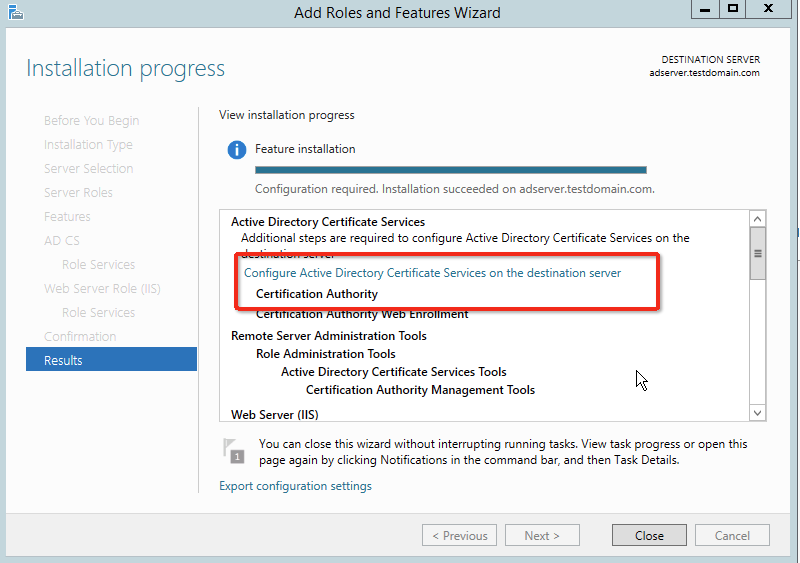Click the blue info icon beside Feature installation
800x563 pixels.
[x=236, y=150]
